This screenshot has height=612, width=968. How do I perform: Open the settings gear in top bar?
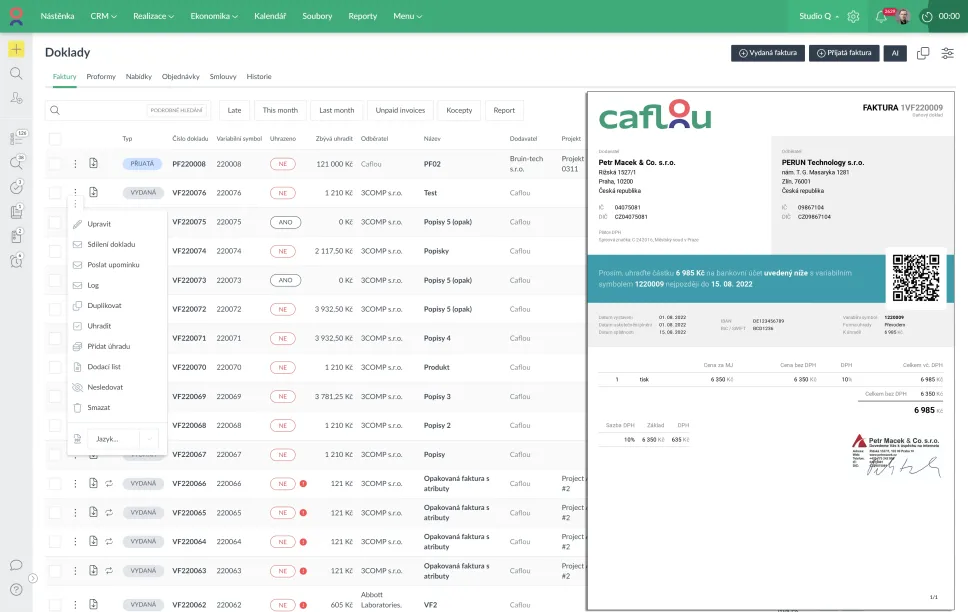tap(853, 16)
